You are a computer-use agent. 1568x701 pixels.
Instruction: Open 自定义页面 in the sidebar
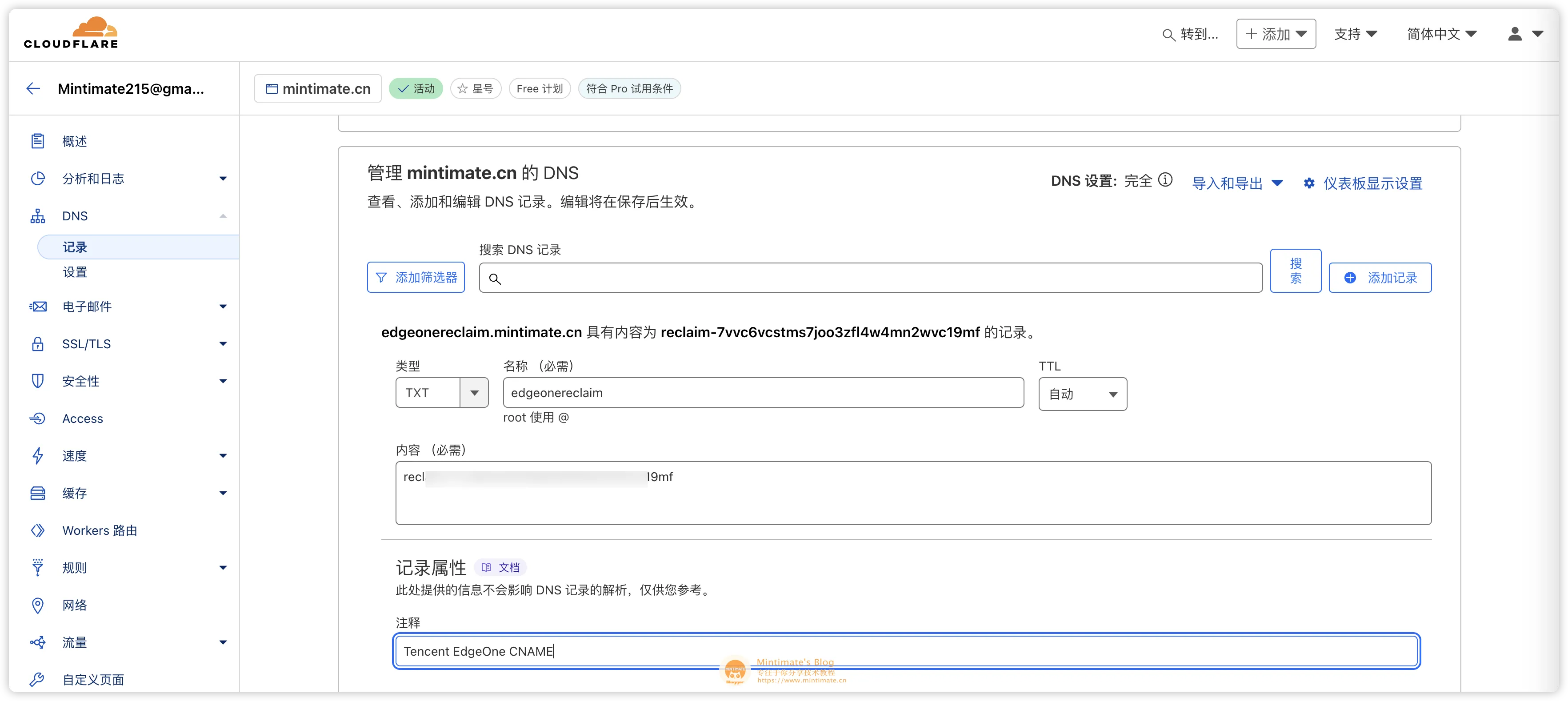pyautogui.click(x=93, y=680)
